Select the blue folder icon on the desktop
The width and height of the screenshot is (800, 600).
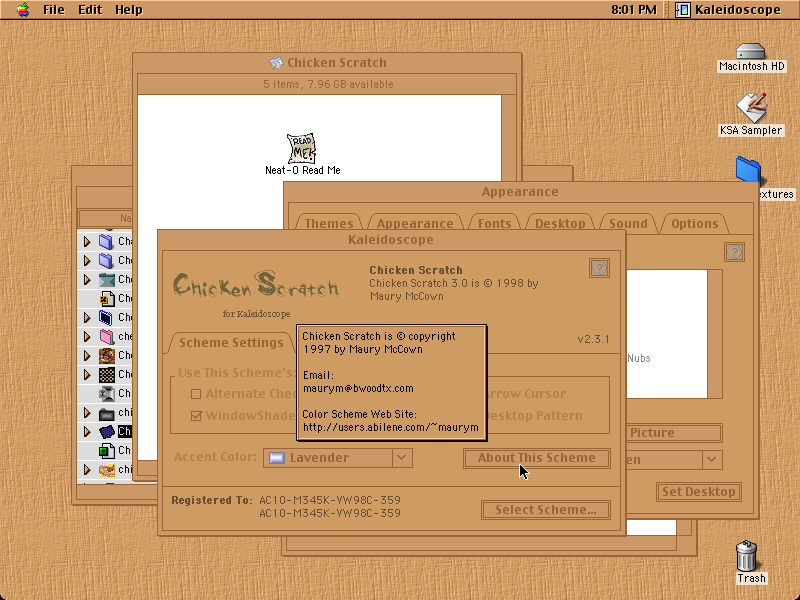748,169
